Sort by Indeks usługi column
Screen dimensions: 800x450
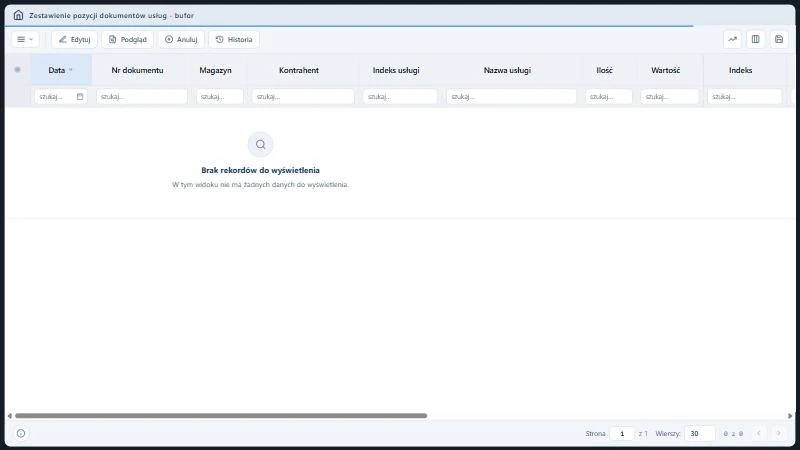click(x=396, y=70)
